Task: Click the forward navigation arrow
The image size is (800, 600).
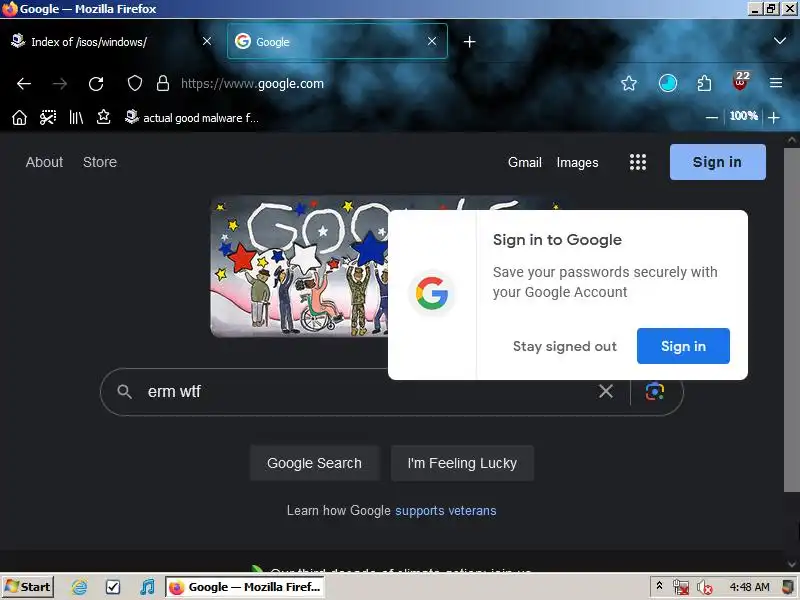Action: (60, 84)
